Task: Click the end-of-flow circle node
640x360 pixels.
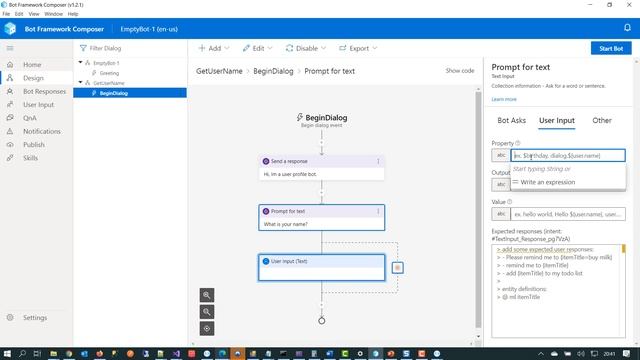Action: (x=322, y=321)
